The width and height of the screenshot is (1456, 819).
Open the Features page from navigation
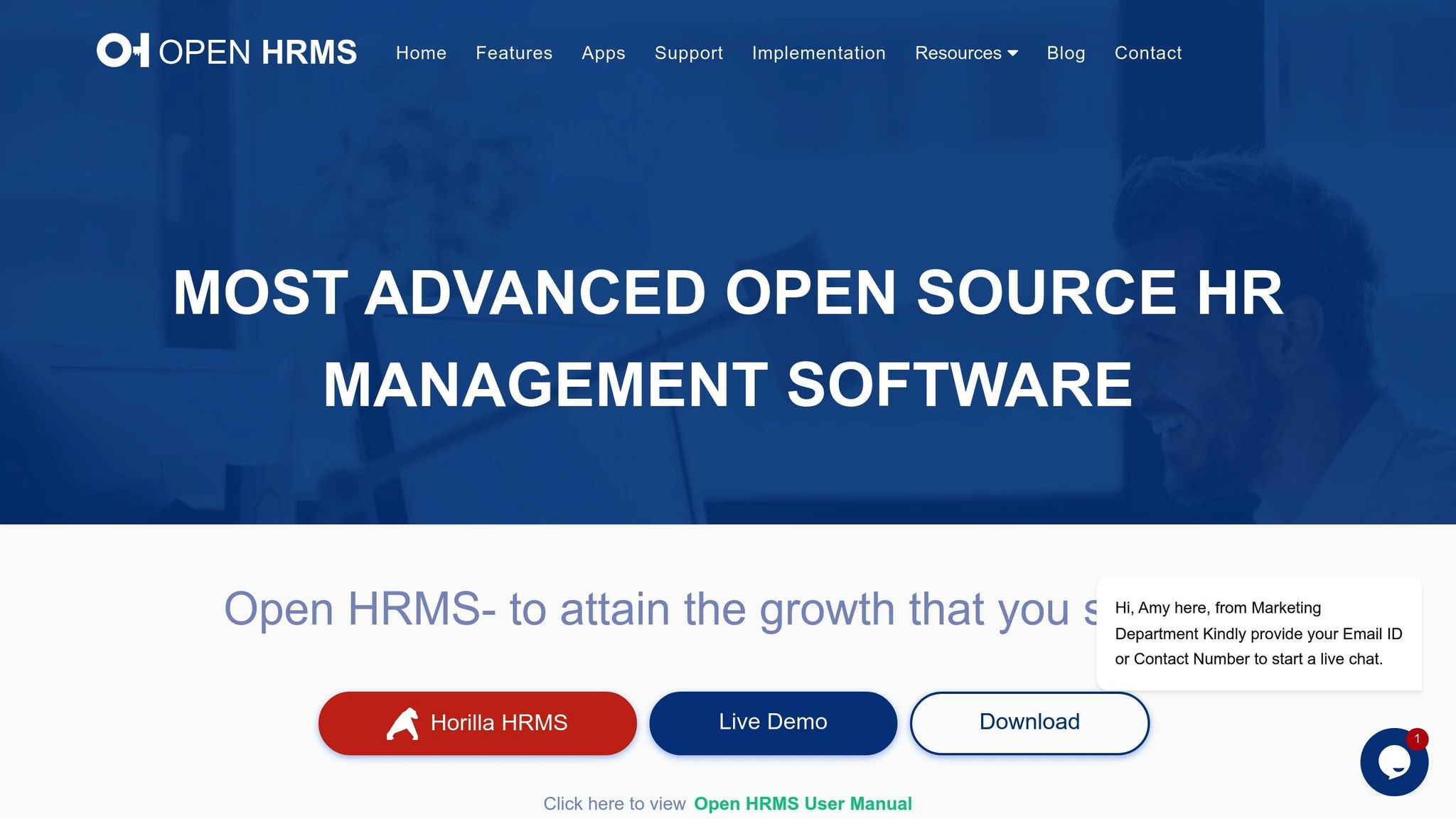point(513,53)
